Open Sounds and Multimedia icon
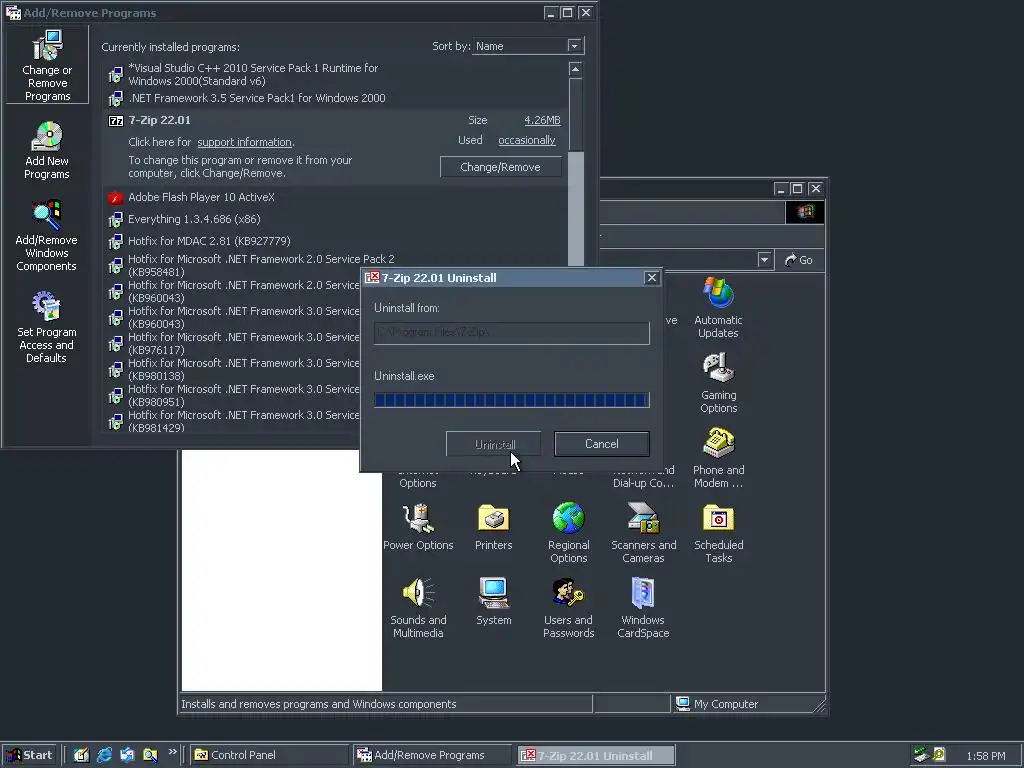 click(x=418, y=608)
